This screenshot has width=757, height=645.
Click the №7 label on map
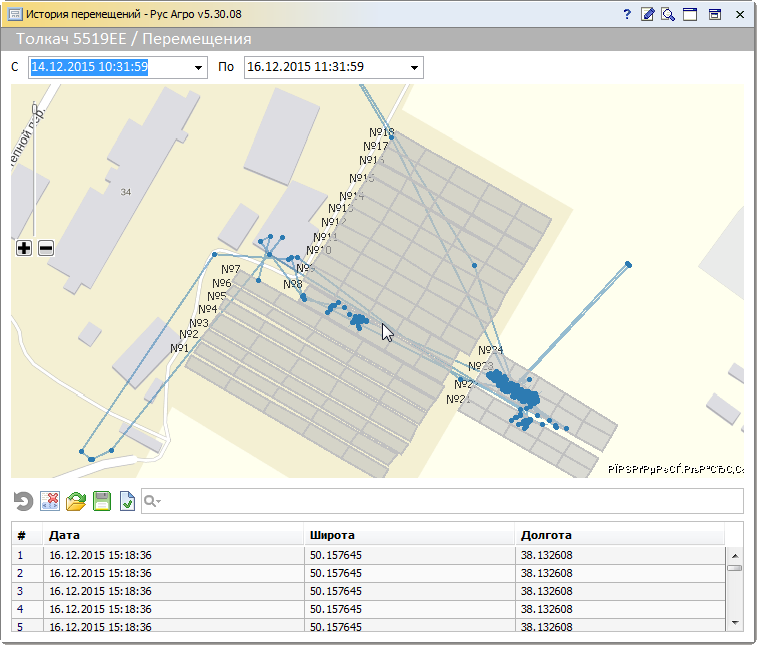pyautogui.click(x=230, y=269)
